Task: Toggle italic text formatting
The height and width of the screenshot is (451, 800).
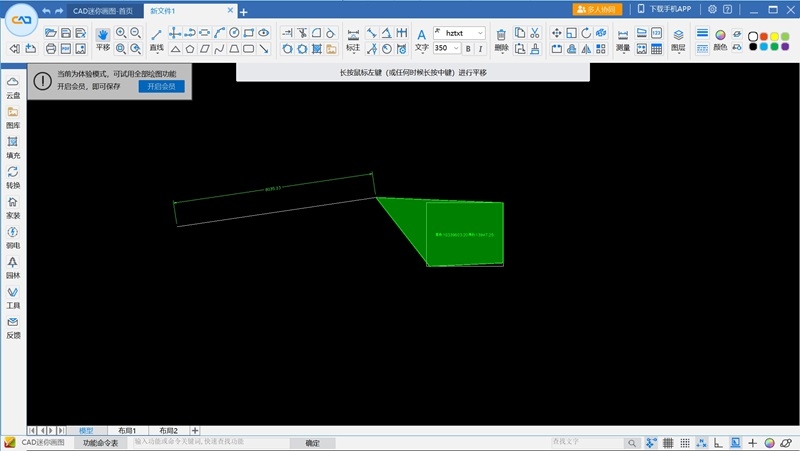Action: [x=480, y=48]
